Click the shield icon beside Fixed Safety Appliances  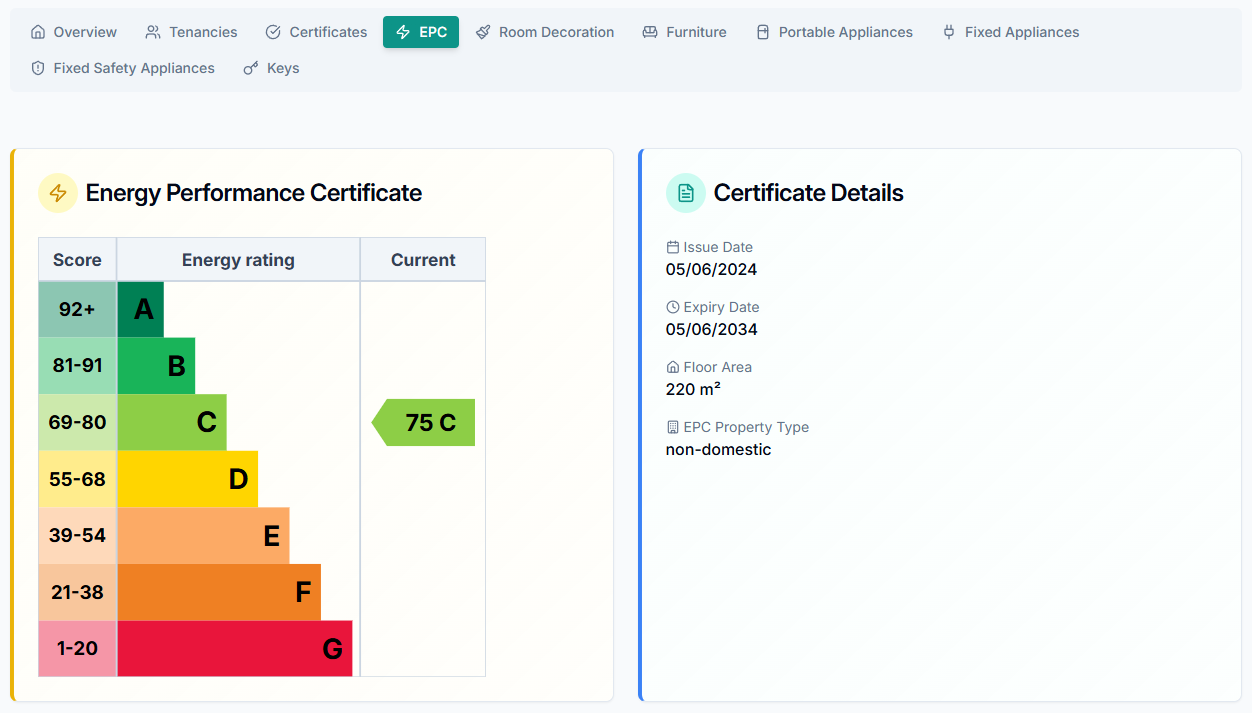tap(37, 67)
